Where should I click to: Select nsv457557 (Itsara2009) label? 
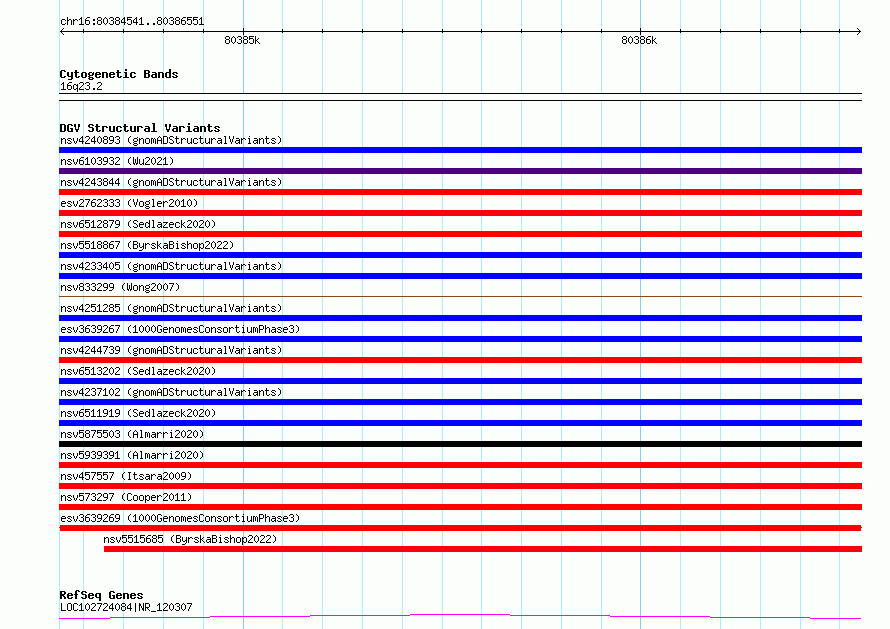126,476
